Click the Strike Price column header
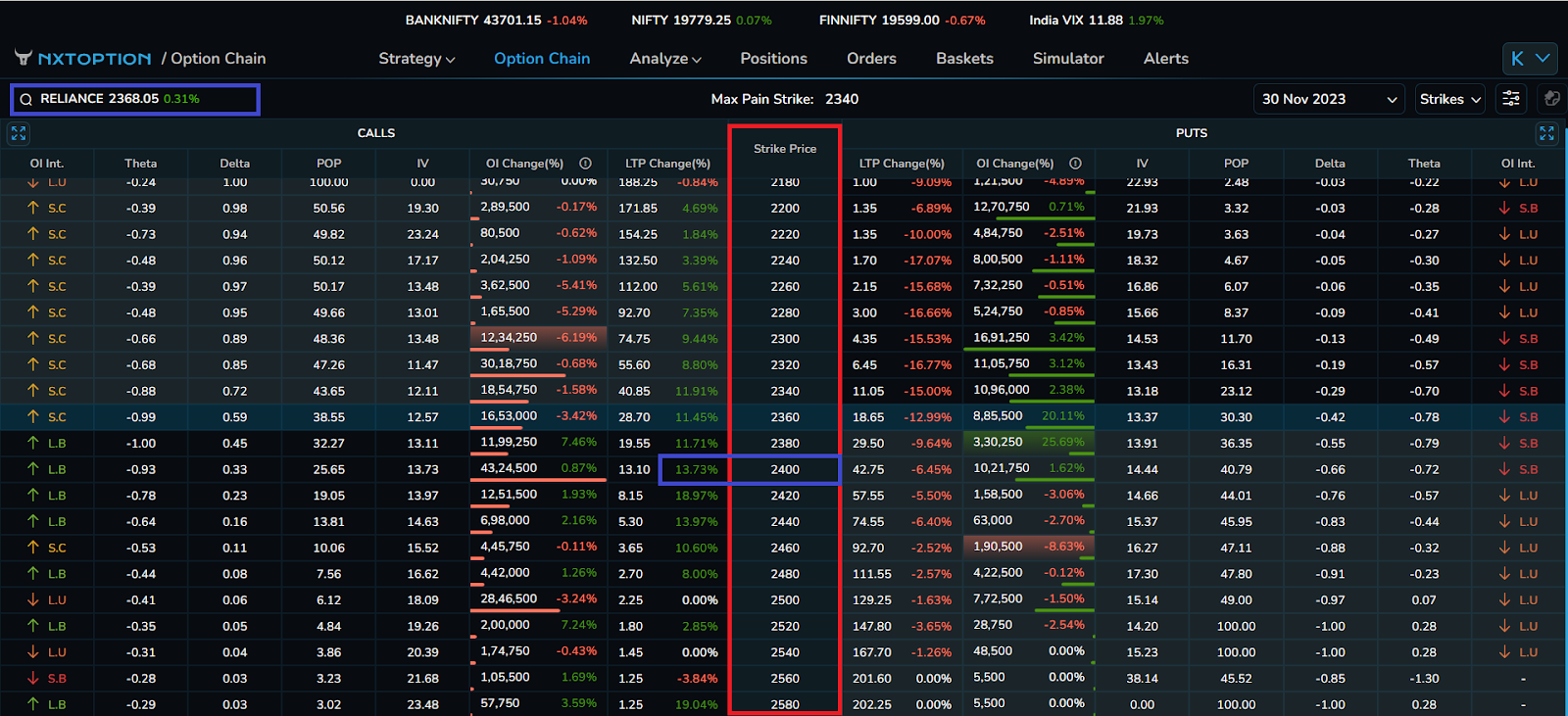This screenshot has width=1568, height=716. [785, 149]
